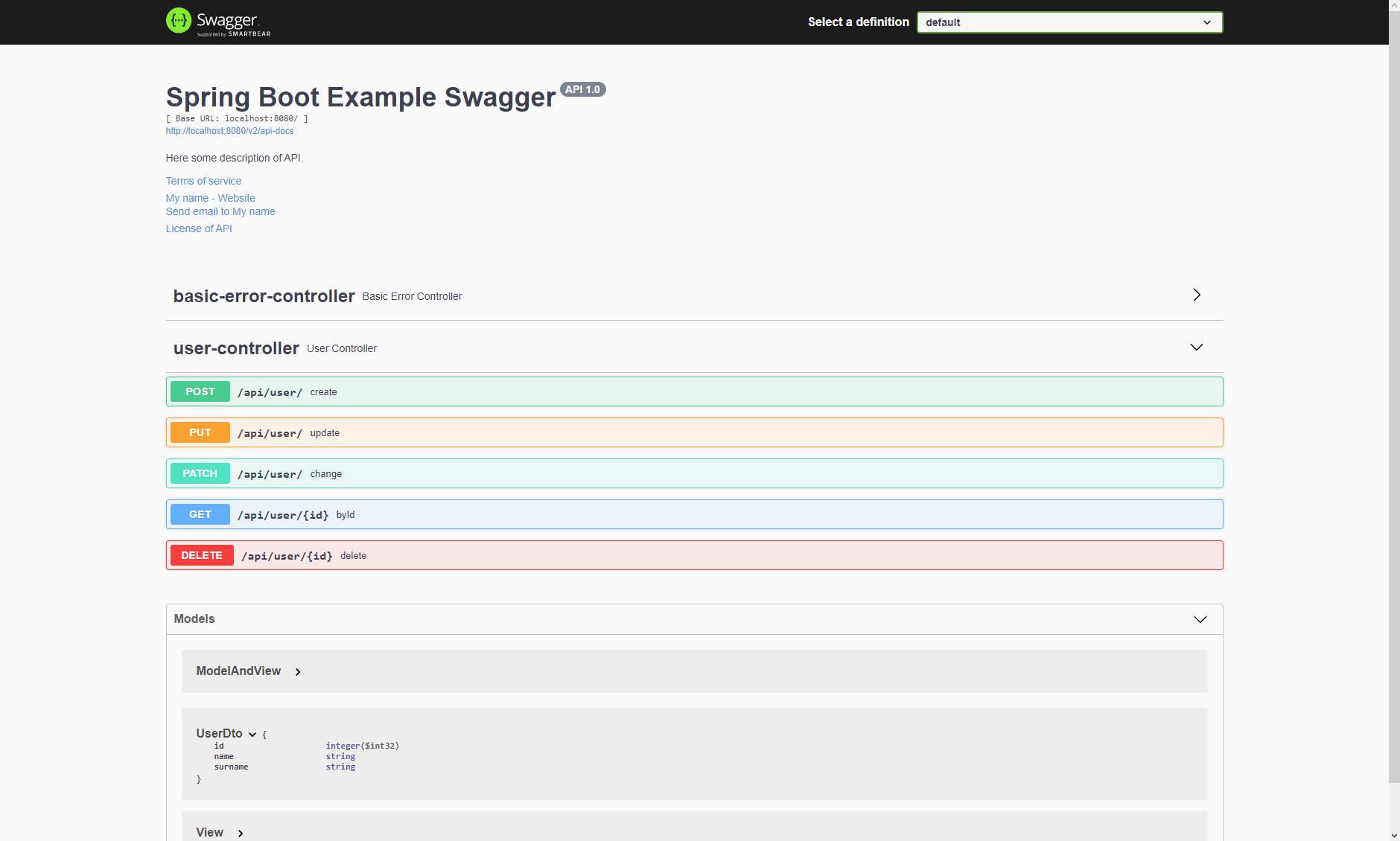Image resolution: width=1400 pixels, height=841 pixels.
Task: Click the My name - Website link
Action: click(x=210, y=198)
